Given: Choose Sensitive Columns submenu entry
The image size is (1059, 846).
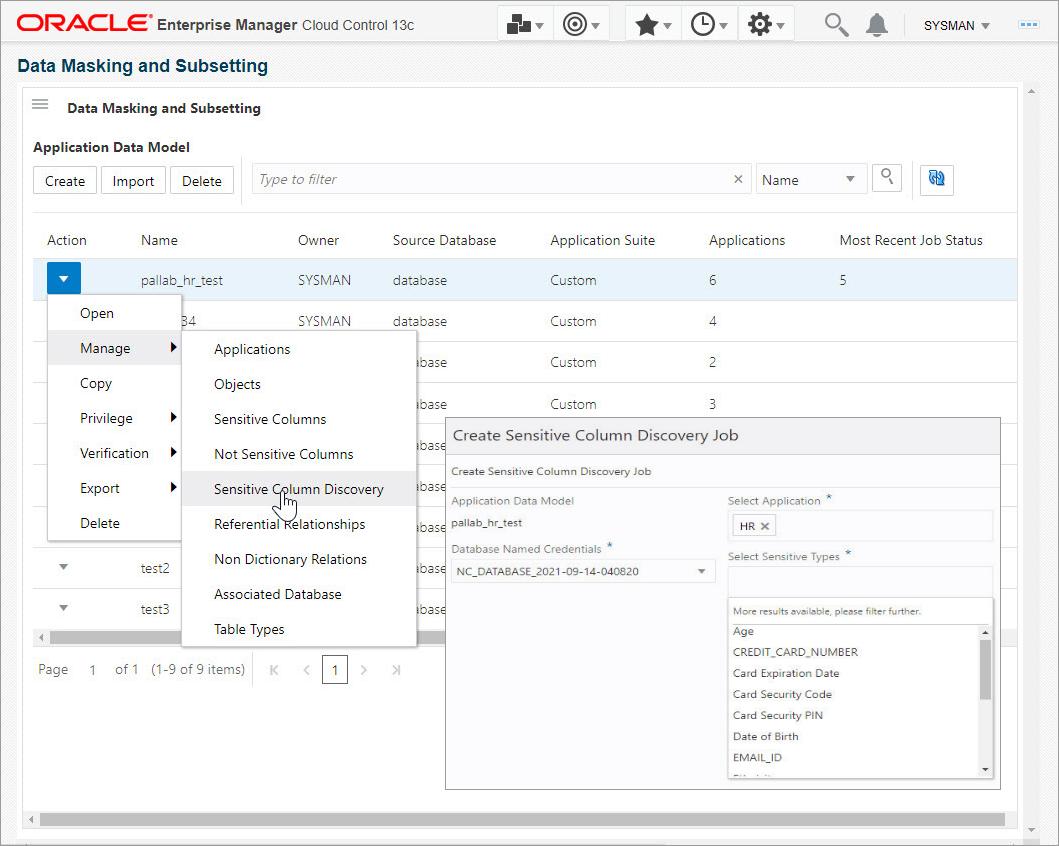Looking at the screenshot, I should [299, 419].
